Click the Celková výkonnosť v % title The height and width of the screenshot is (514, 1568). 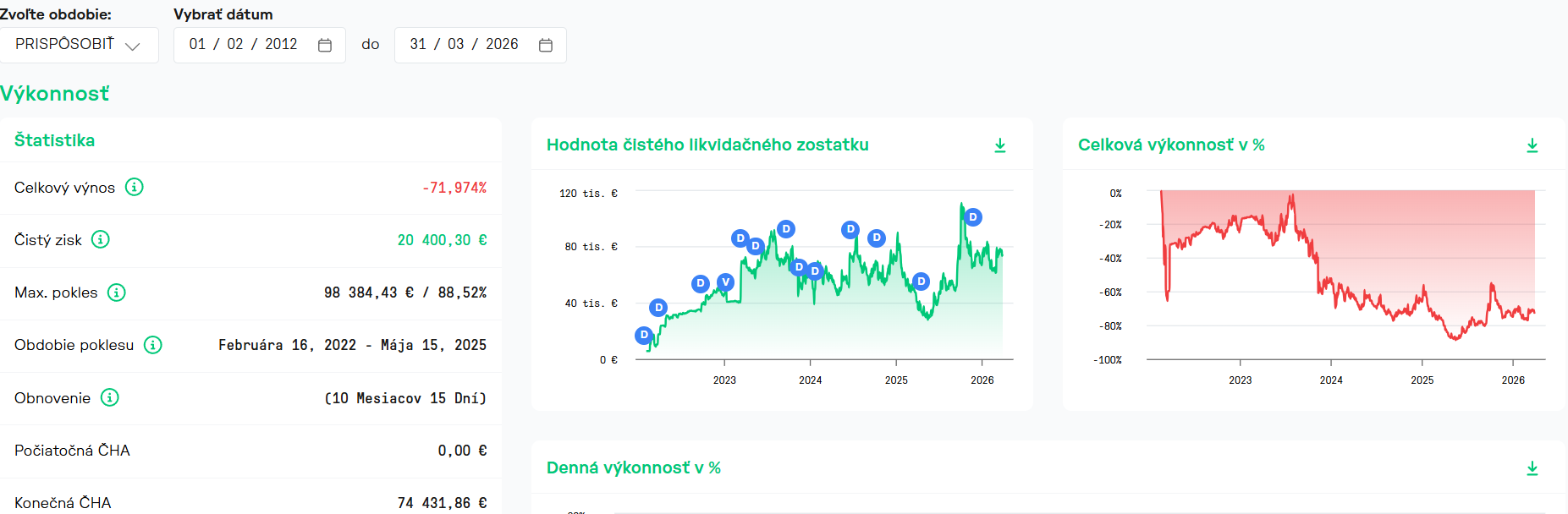(1171, 145)
